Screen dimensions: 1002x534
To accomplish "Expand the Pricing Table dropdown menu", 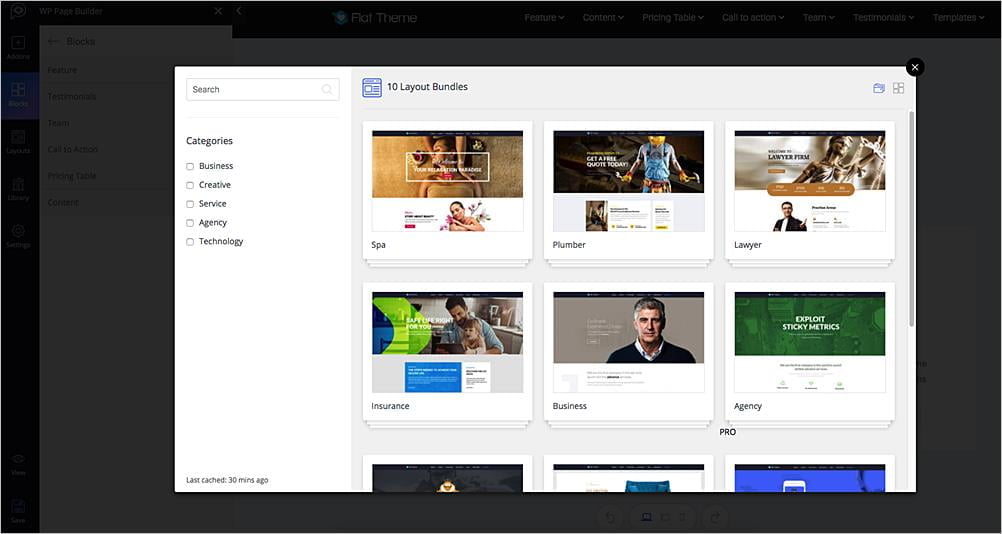I will pos(672,18).
